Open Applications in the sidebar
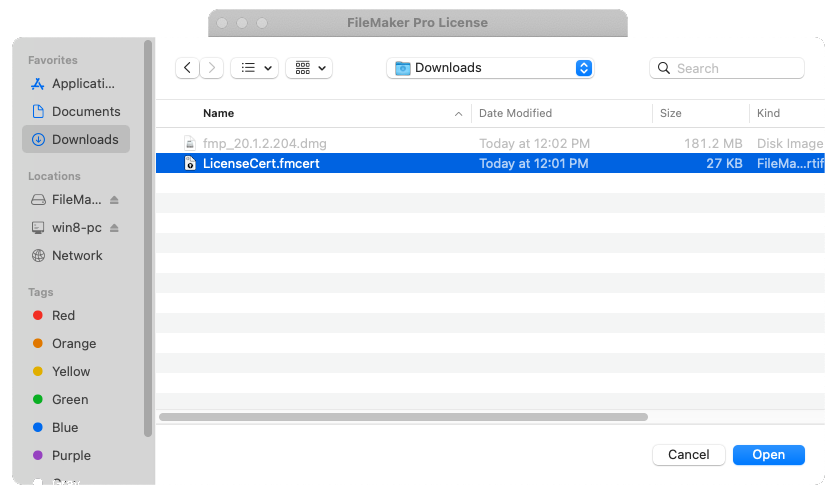Screen dimensions: 837x499 (76, 84)
